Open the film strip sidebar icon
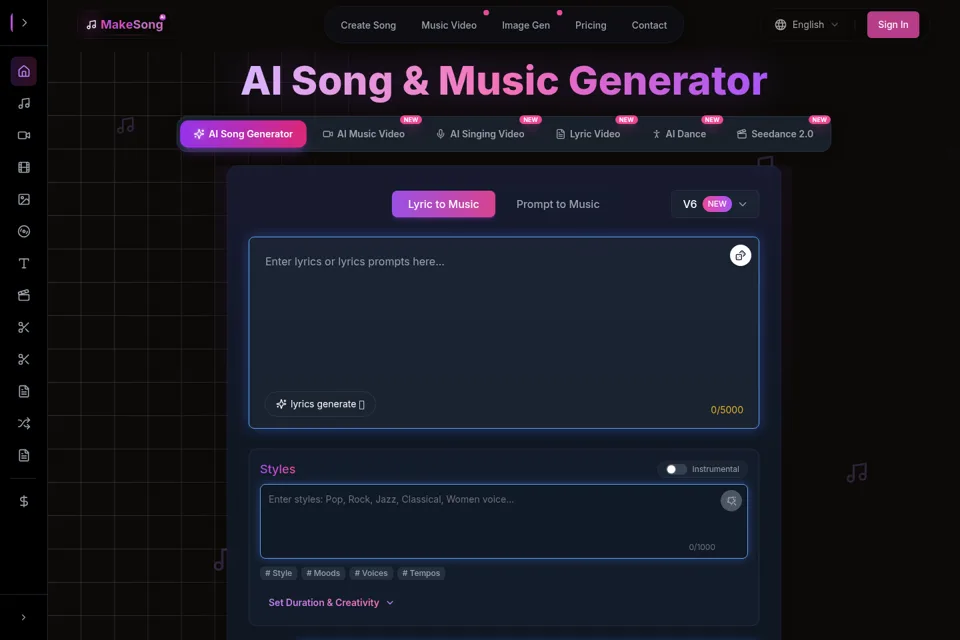This screenshot has width=960, height=640. [x=24, y=167]
